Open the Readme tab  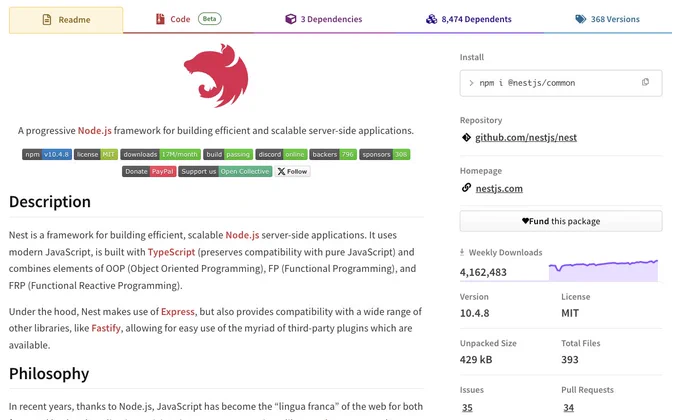pos(66,20)
